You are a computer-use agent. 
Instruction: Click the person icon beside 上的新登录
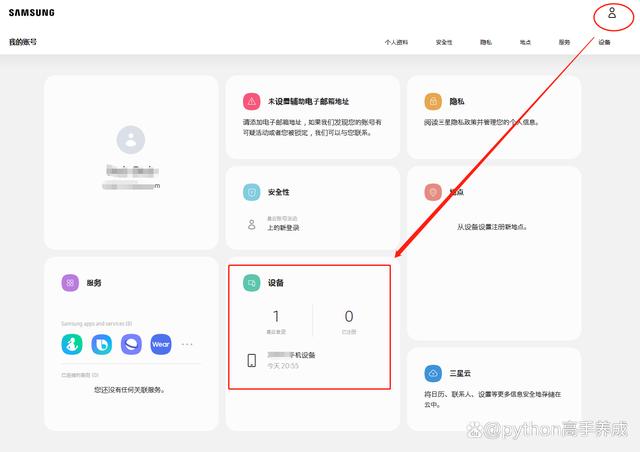(x=251, y=224)
